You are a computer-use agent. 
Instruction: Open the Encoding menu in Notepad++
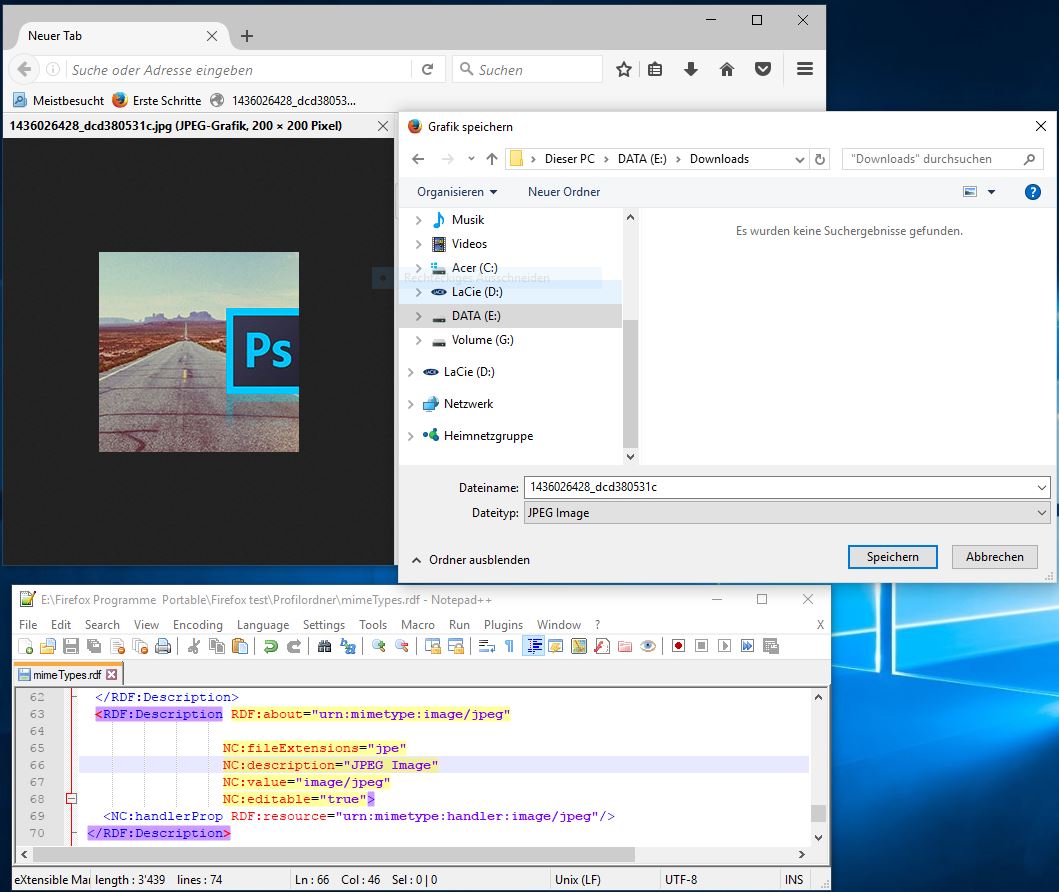coord(198,624)
